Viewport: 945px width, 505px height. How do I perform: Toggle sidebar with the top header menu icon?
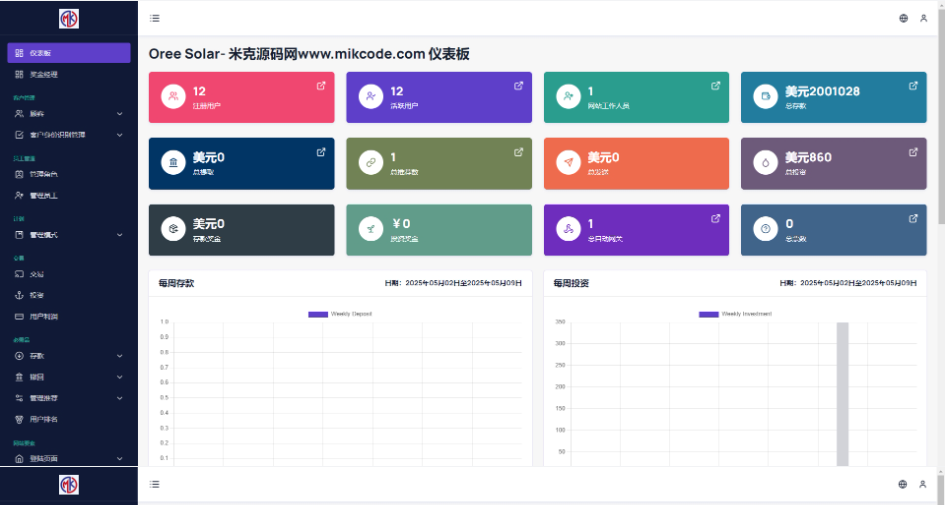click(155, 19)
